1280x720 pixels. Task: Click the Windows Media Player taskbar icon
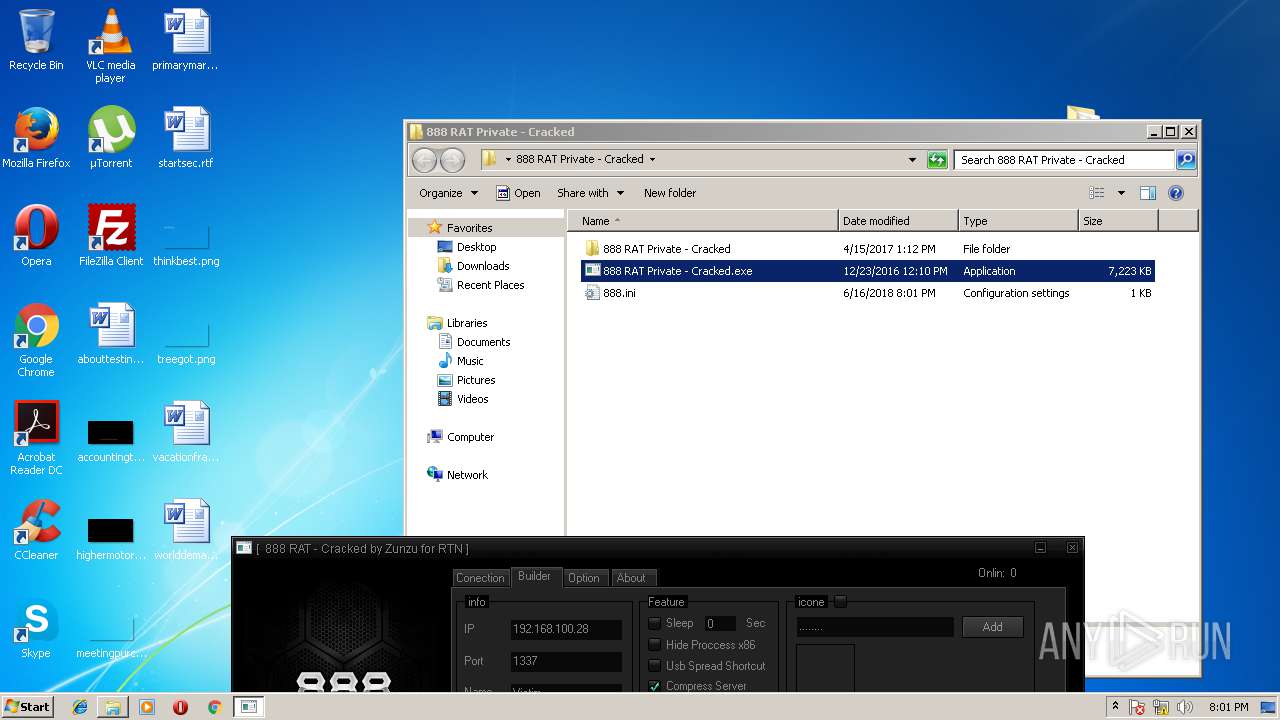click(147, 707)
